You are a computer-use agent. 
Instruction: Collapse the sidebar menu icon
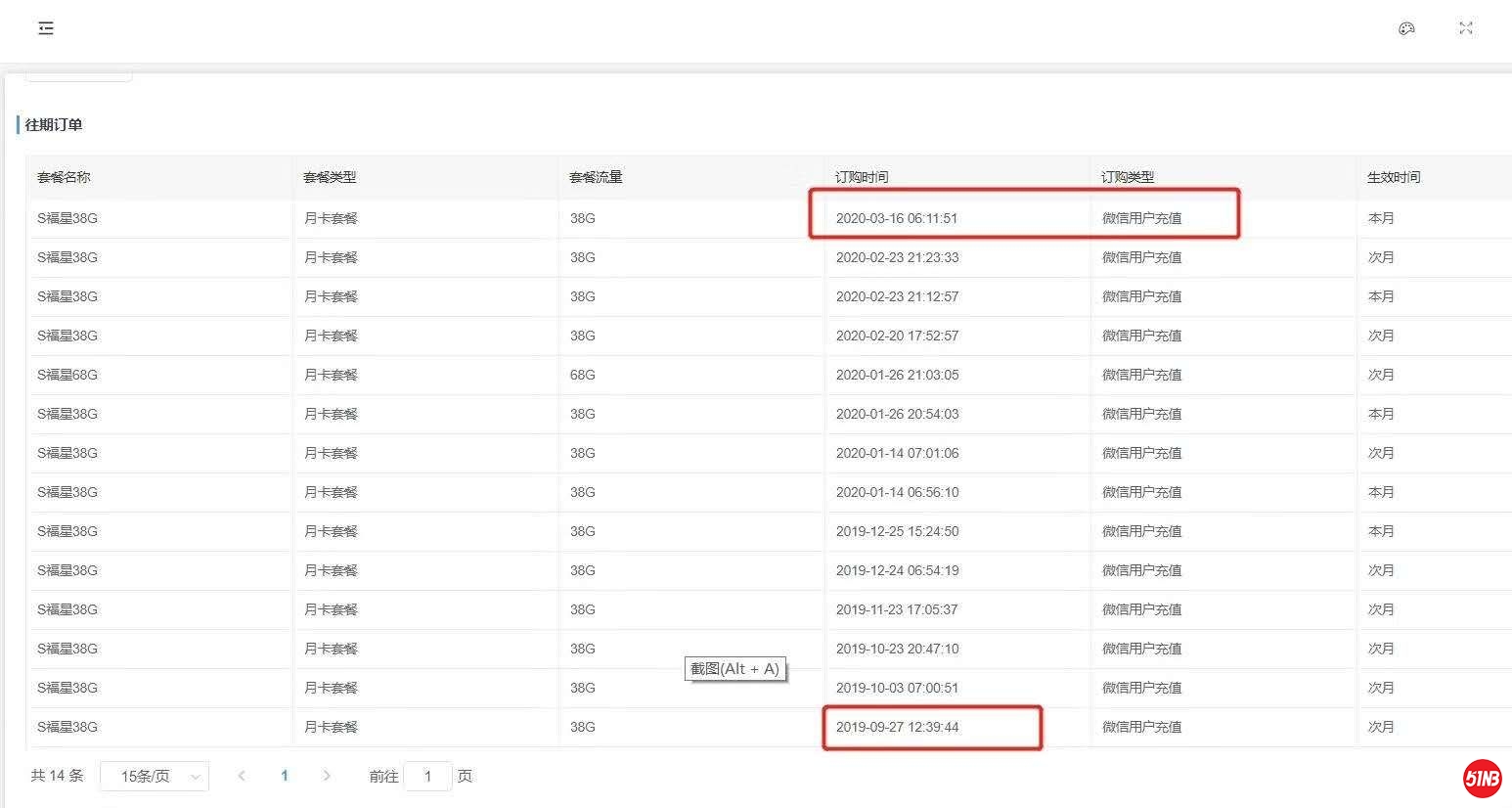tap(46, 28)
